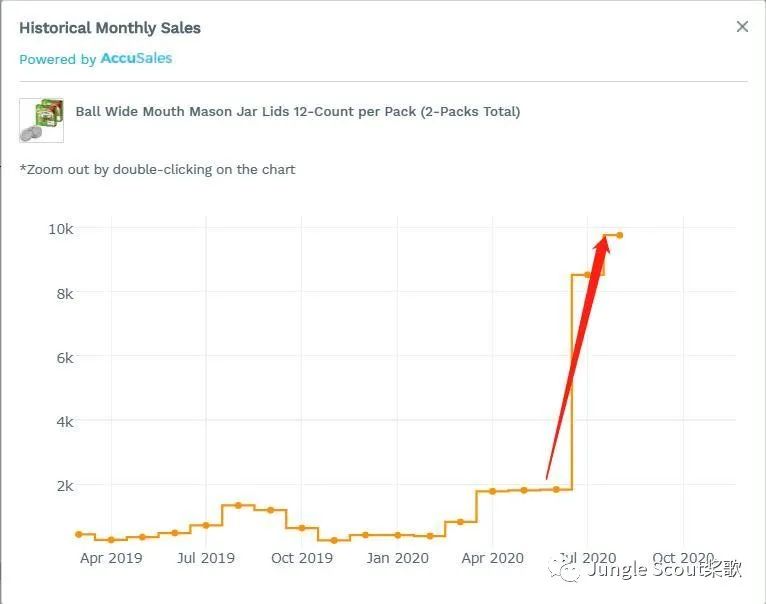The width and height of the screenshot is (766, 604).
Task: Select the August 2019 peak data point
Action: [238, 505]
